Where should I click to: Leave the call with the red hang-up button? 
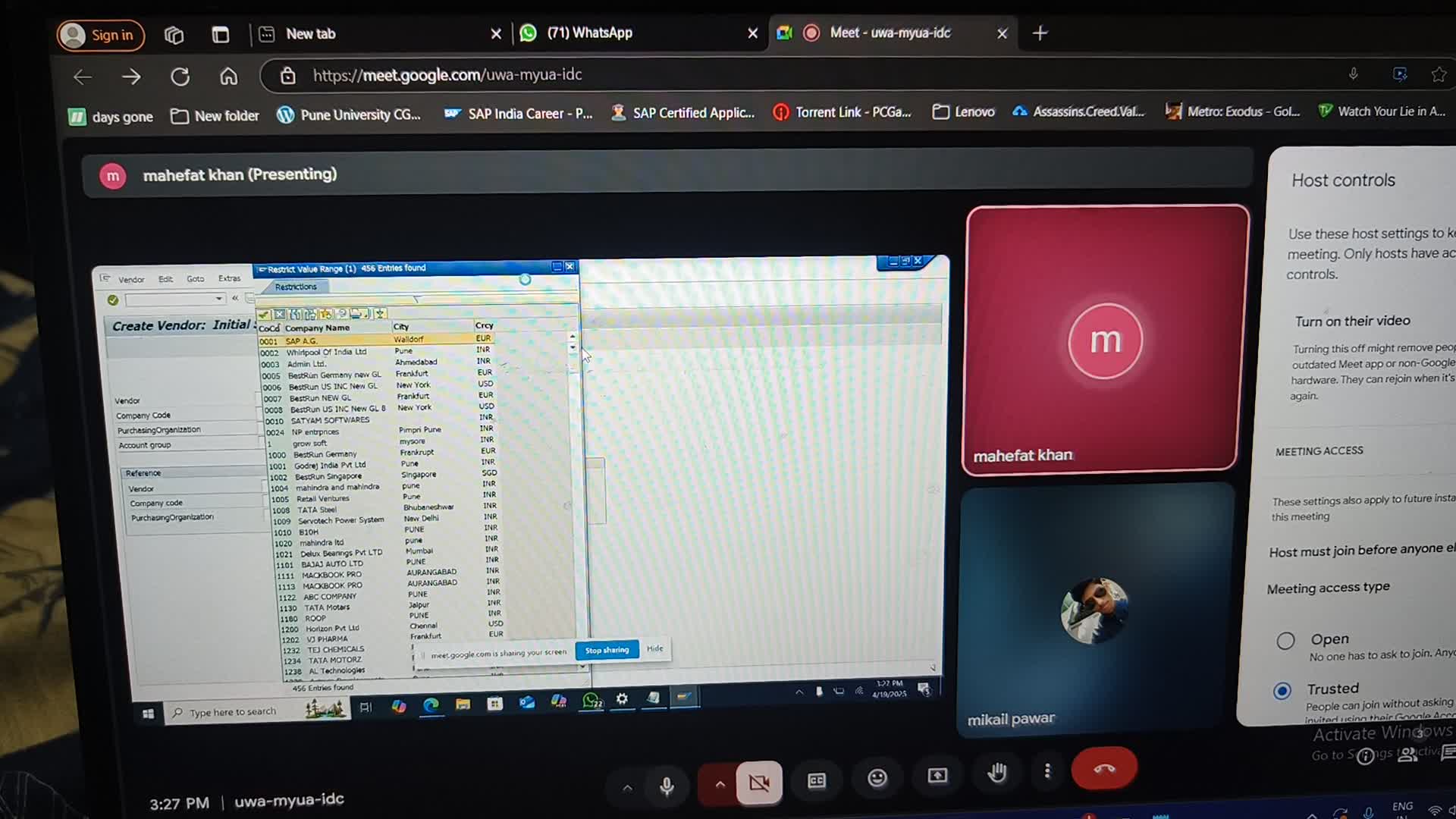click(x=1104, y=768)
